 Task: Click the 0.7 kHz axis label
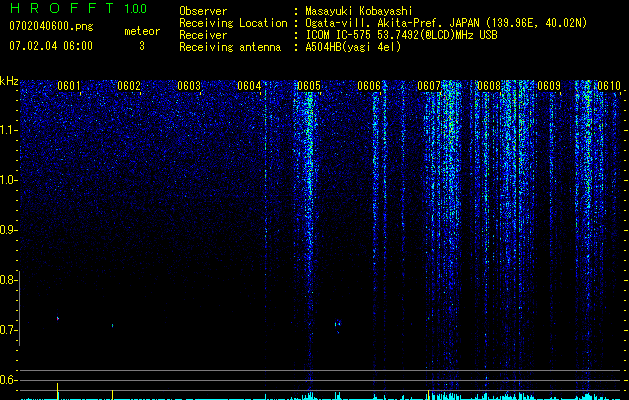[7, 330]
